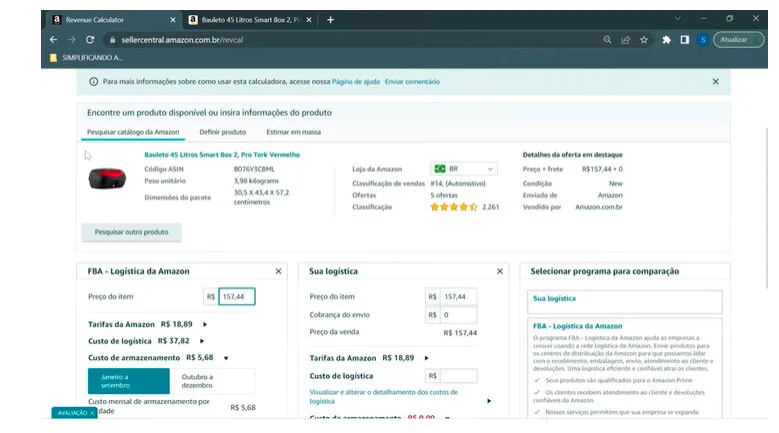Select the Janeiro a setembro storage period

(x=129, y=381)
